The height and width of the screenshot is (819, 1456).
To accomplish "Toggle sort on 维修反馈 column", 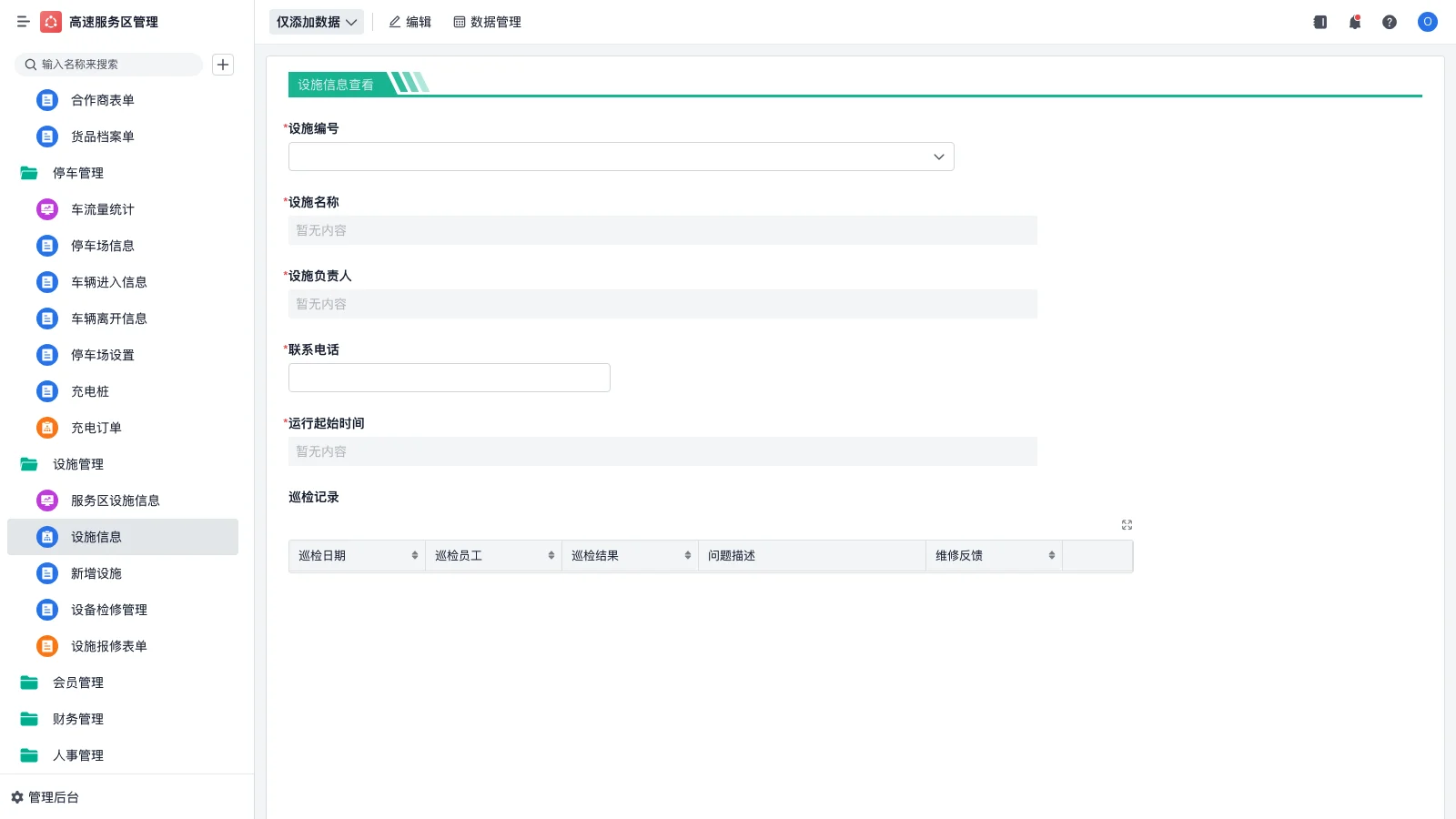I will tap(1051, 555).
